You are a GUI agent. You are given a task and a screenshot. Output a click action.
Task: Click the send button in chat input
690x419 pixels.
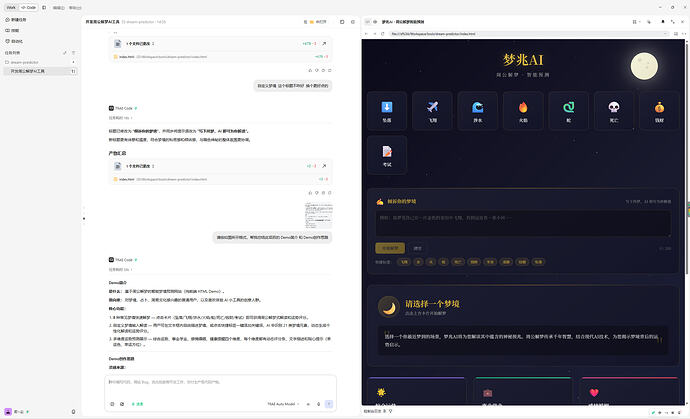point(329,404)
